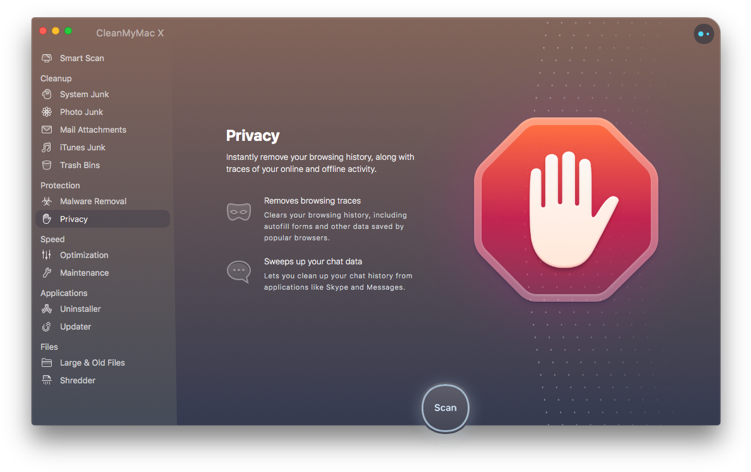
Task: Click 'Sweeps up your chat data' title
Action: [x=313, y=261]
